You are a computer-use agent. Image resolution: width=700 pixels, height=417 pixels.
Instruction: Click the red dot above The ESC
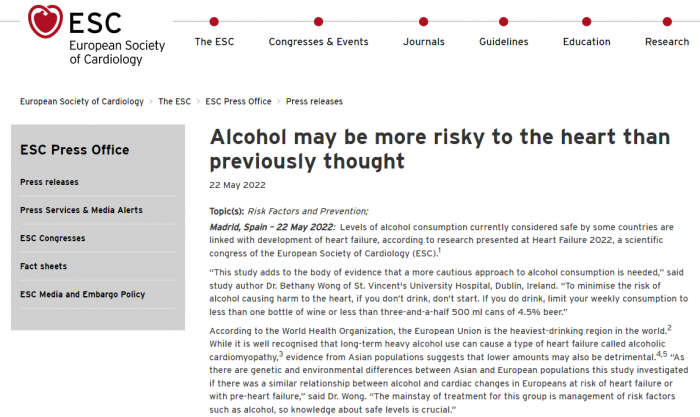[213, 20]
